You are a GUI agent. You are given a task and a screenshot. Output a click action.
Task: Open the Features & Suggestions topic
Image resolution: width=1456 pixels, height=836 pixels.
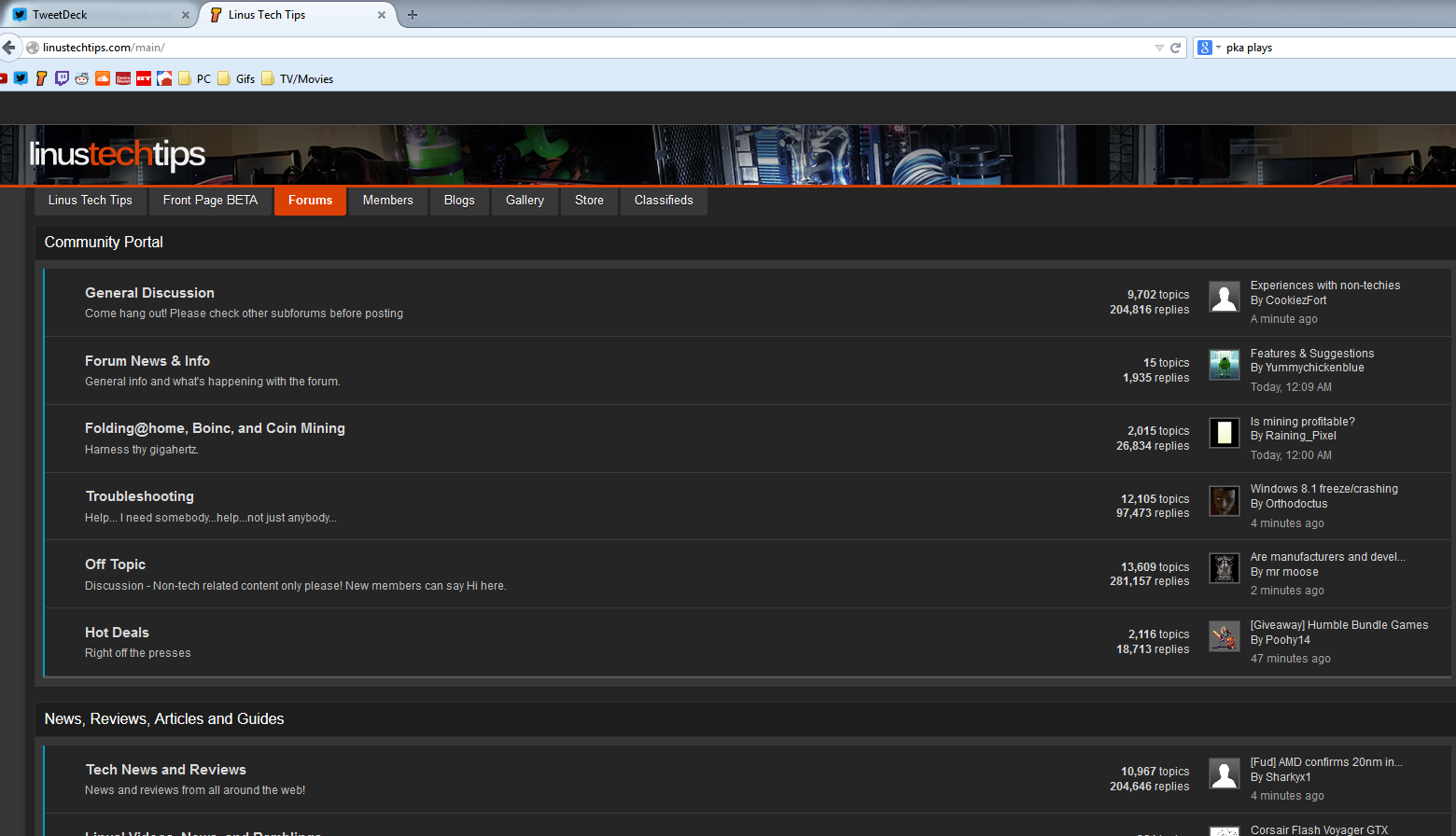(x=1312, y=354)
